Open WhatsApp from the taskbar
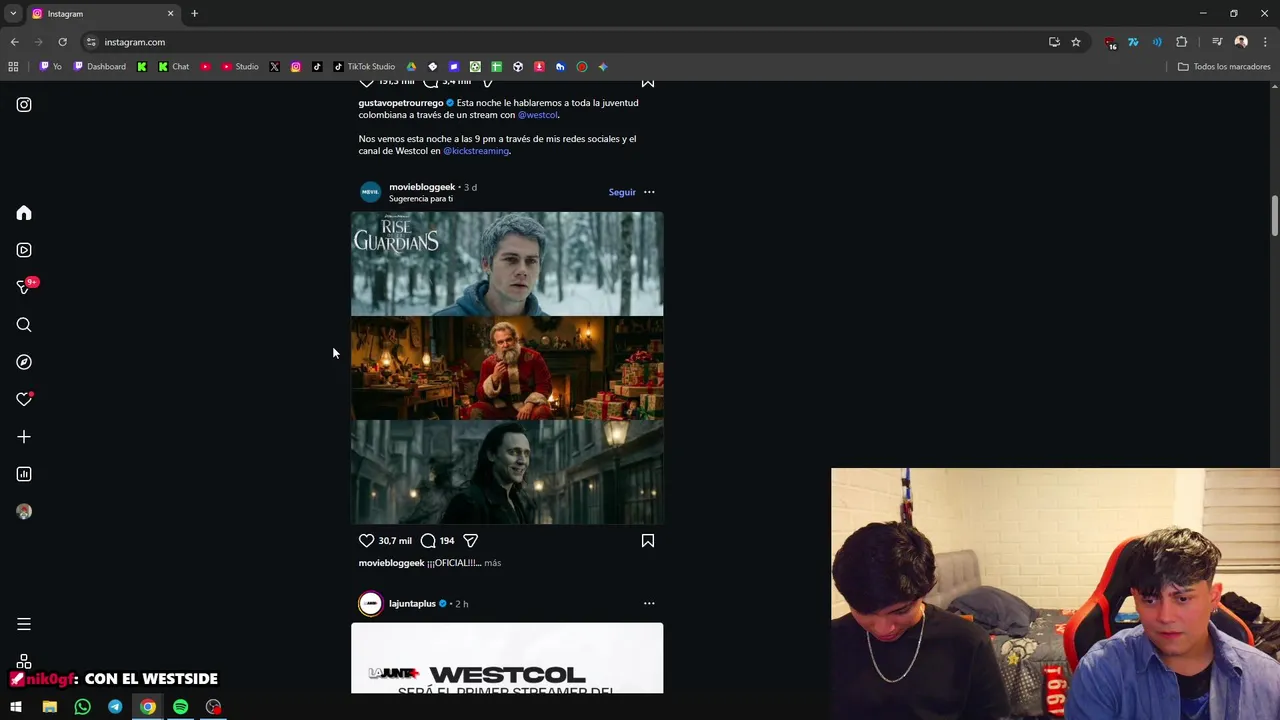1280x720 pixels. click(x=82, y=707)
